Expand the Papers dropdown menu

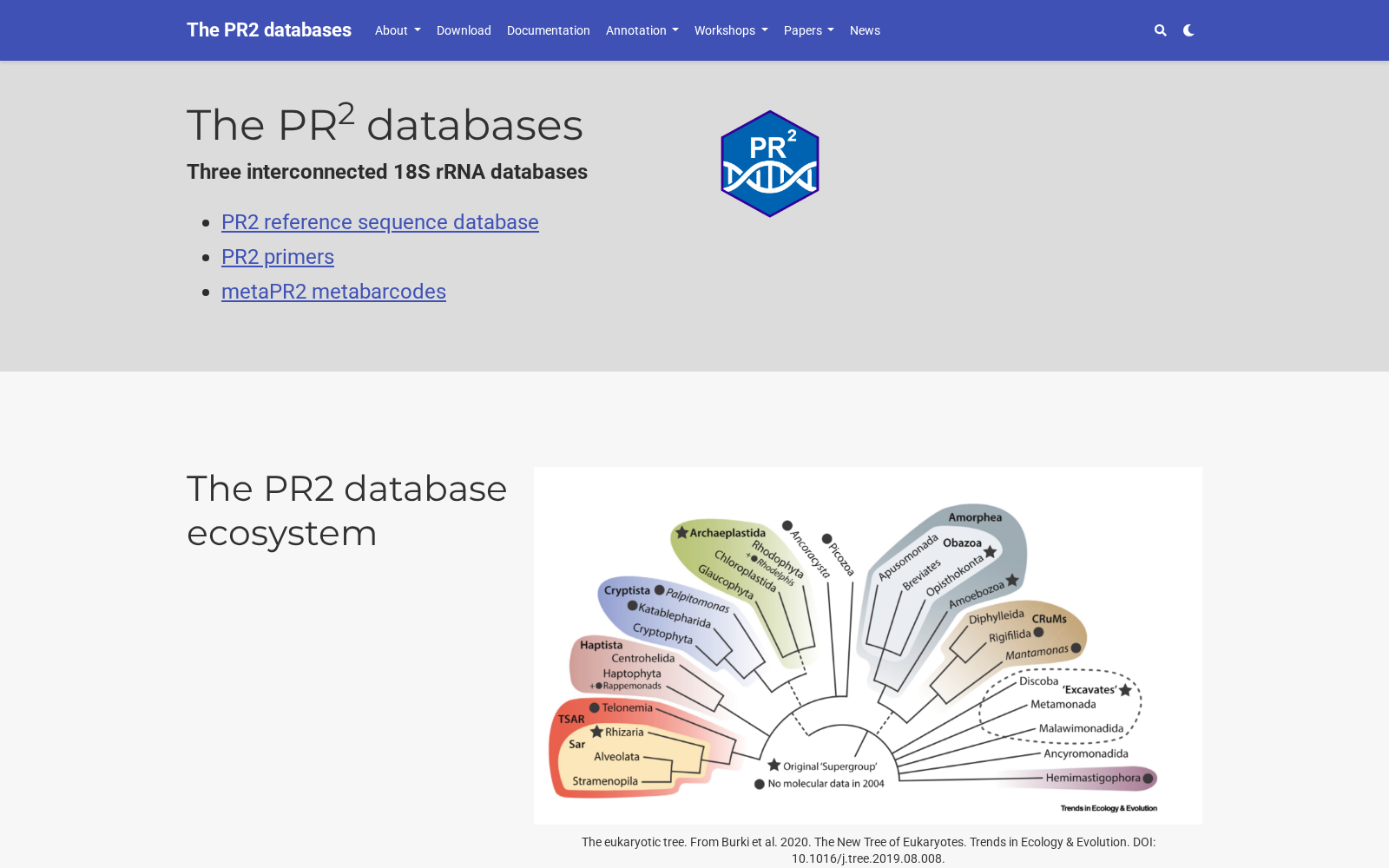pyautogui.click(x=809, y=30)
